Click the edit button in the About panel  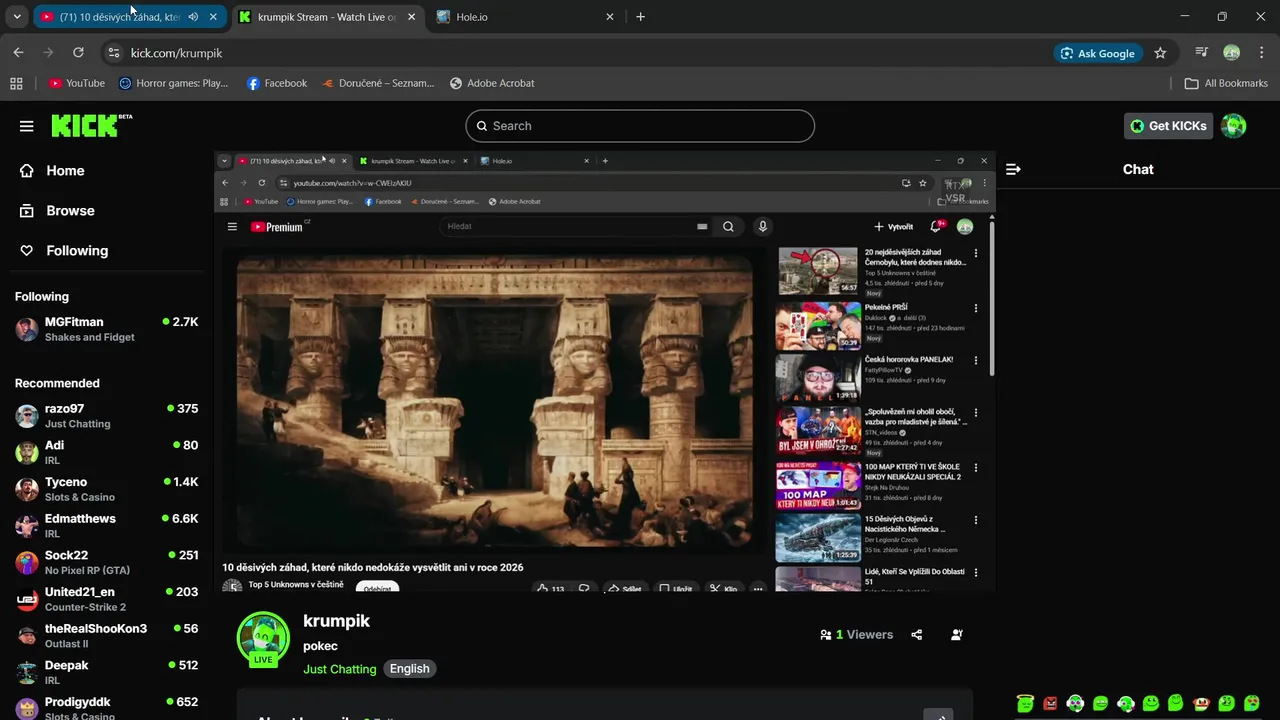[x=938, y=715]
